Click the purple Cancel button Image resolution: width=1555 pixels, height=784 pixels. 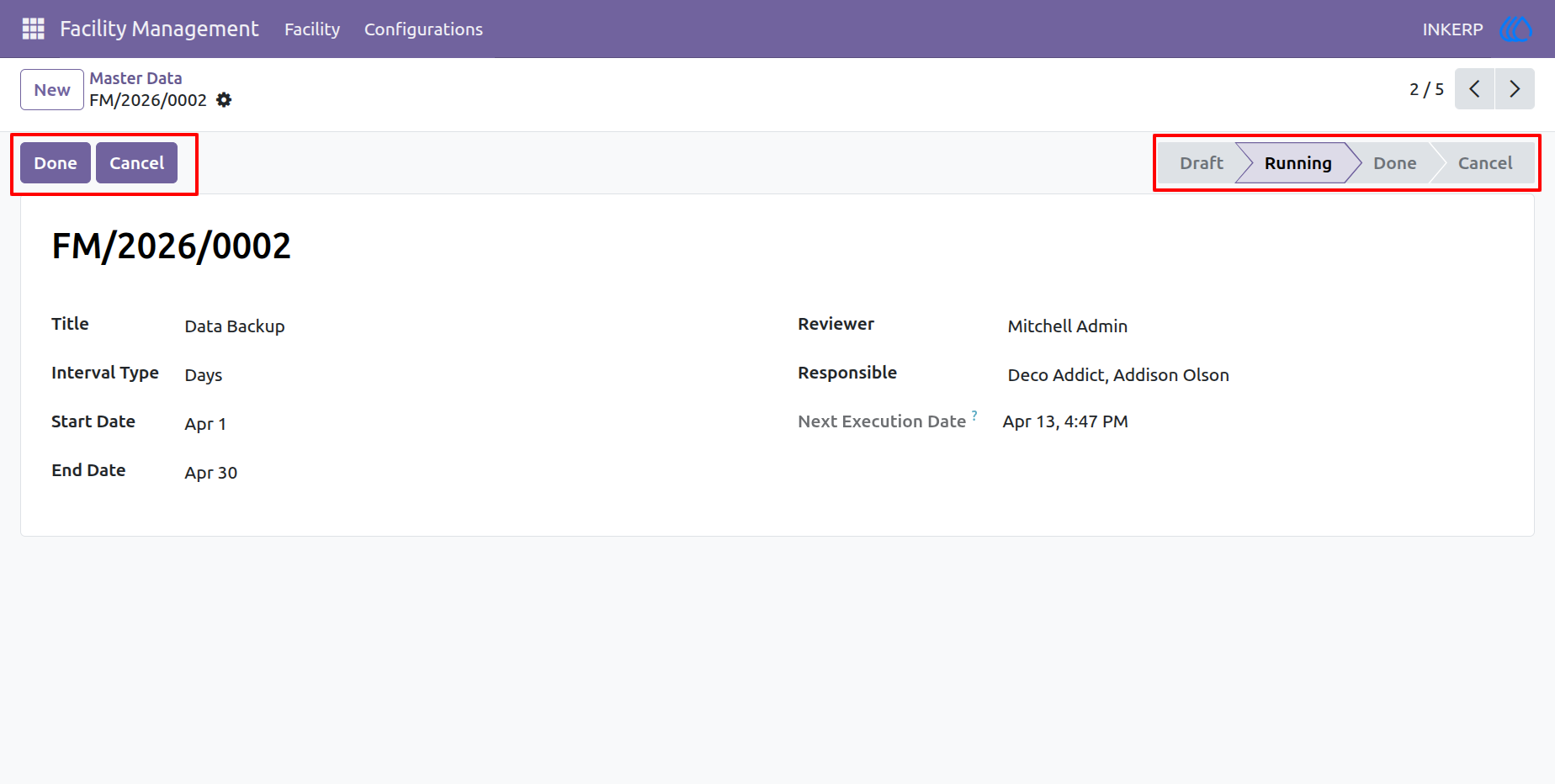(x=136, y=163)
